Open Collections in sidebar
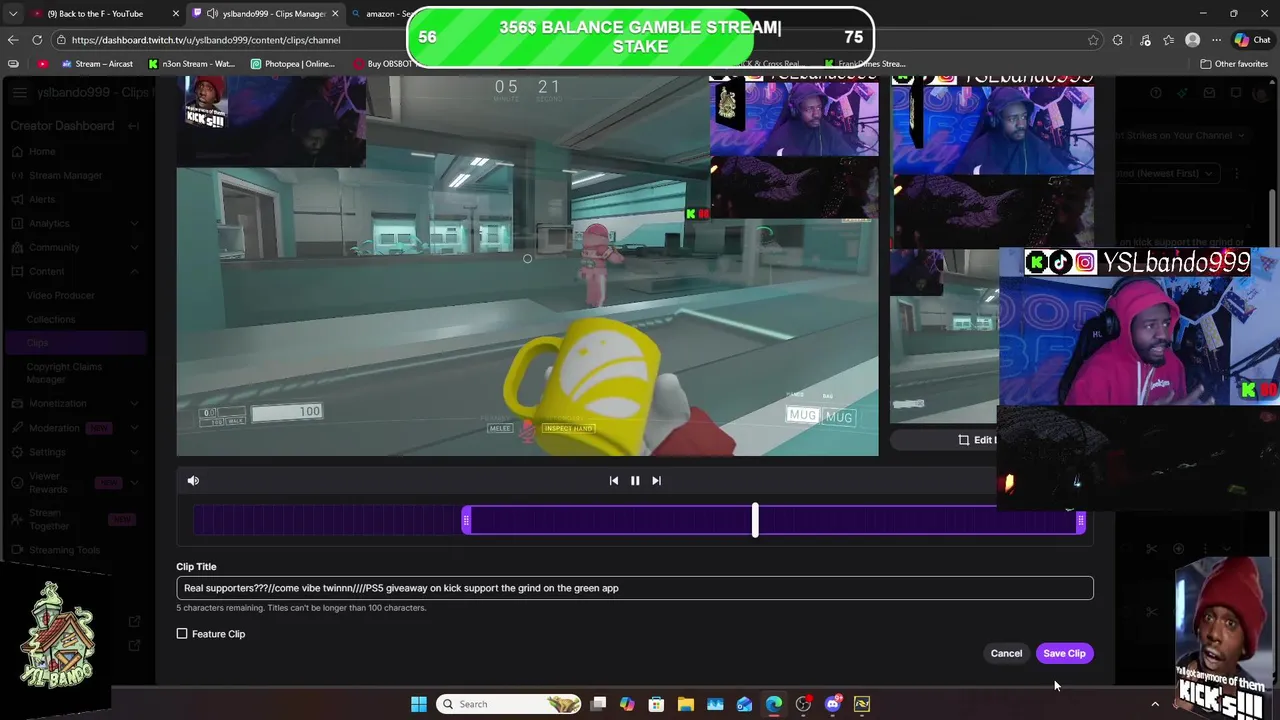The width and height of the screenshot is (1280, 720). (x=51, y=319)
